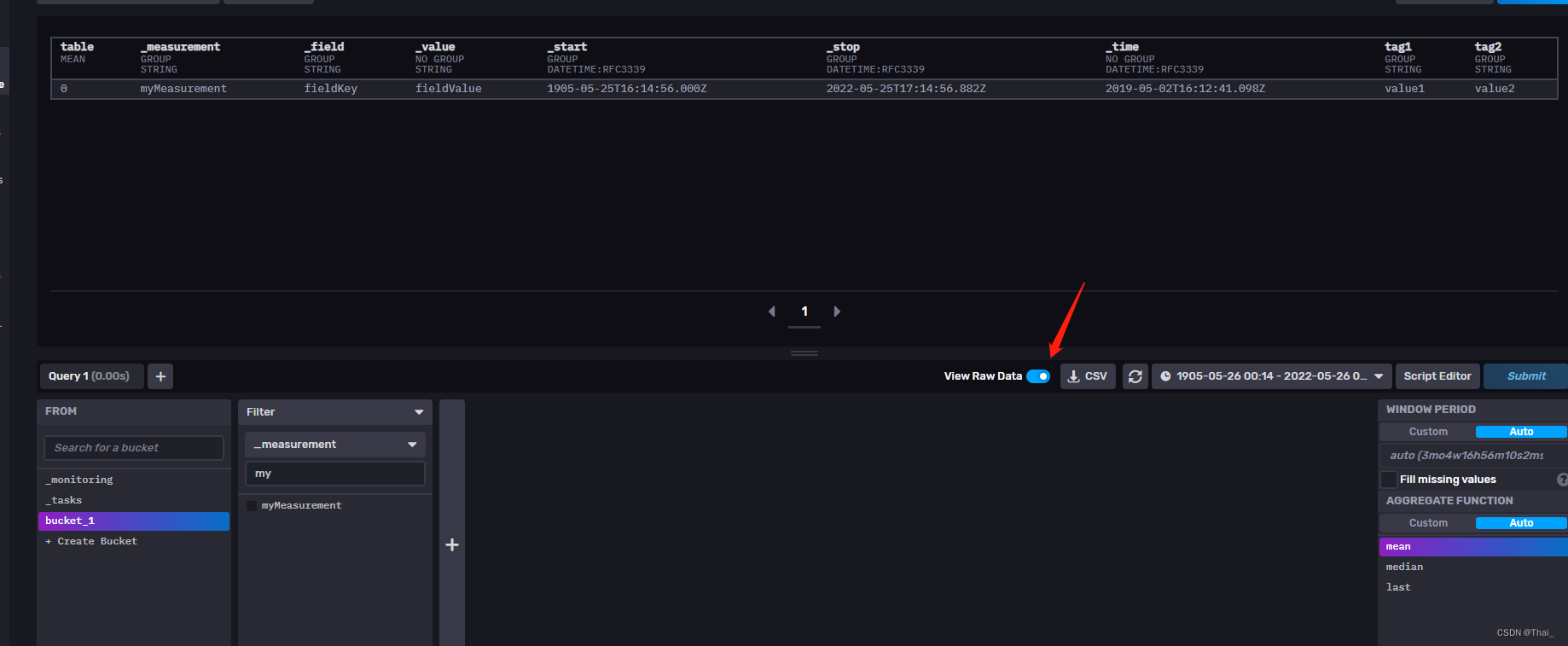Click the value1 cell under tag1
1568x646 pixels.
click(1404, 89)
